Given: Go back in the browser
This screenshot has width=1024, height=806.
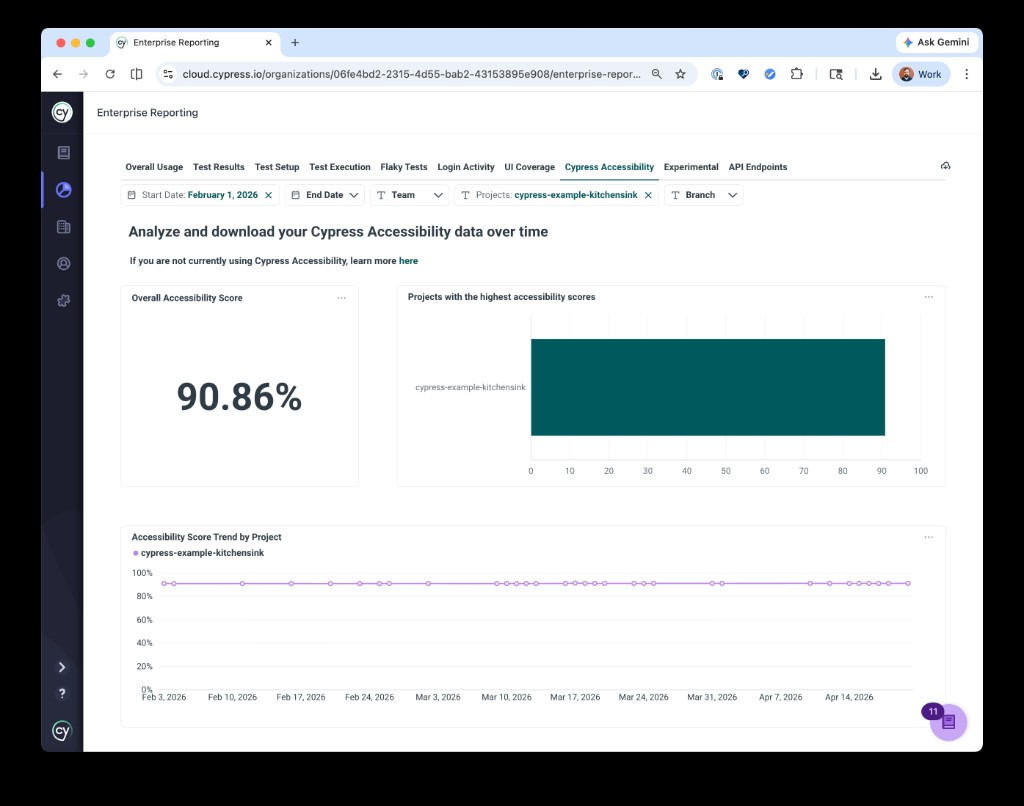Looking at the screenshot, I should coord(57,74).
